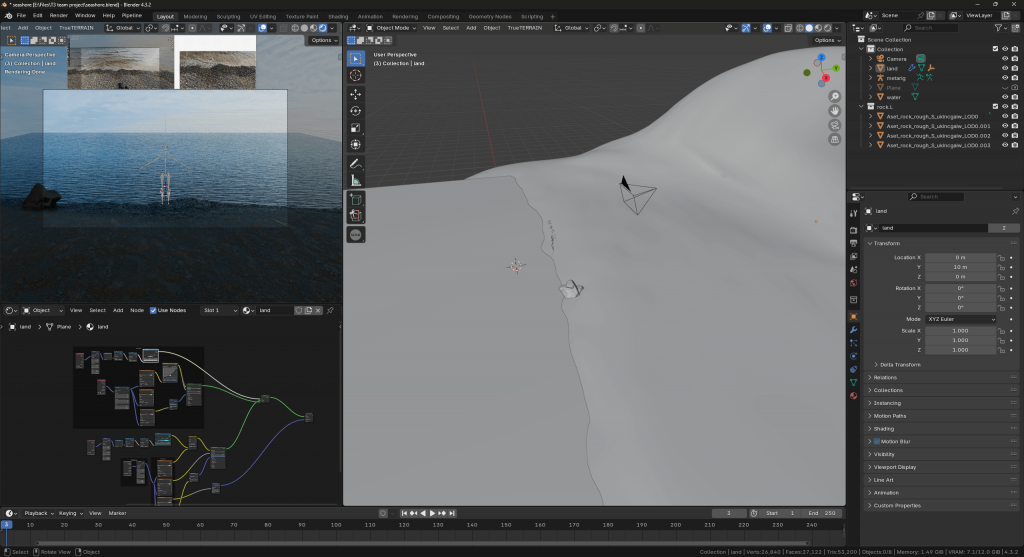Open the Render menu

(59, 16)
